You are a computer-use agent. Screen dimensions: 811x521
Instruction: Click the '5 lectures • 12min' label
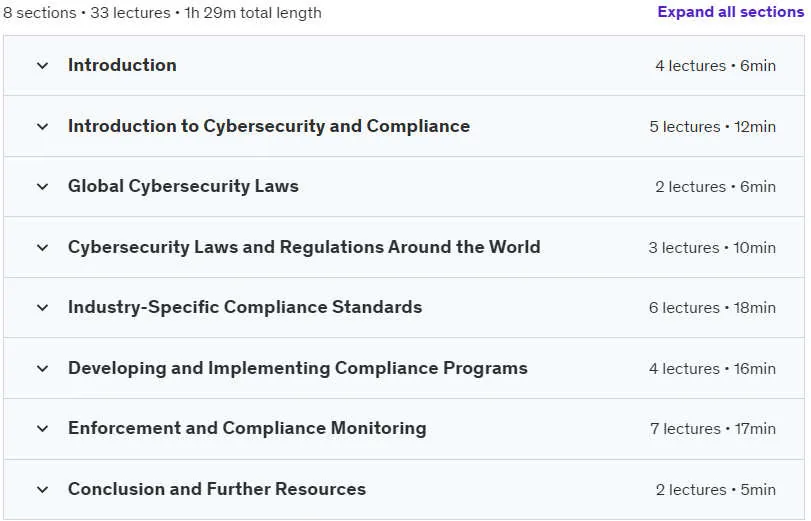pyautogui.click(x=712, y=127)
